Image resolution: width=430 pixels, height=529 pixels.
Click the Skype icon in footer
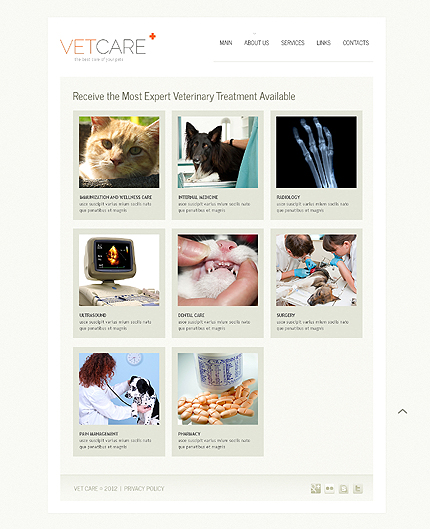coord(344,489)
